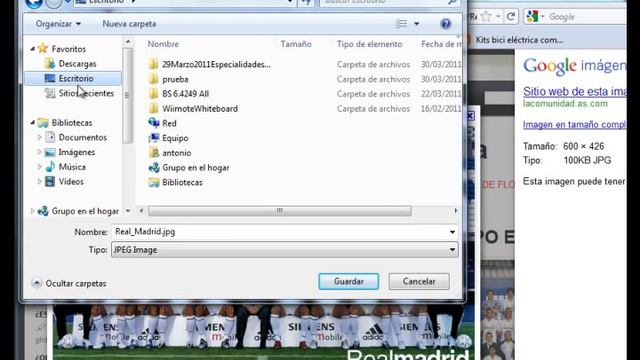Select the antonio user folder icon
Screen dimensions: 640x360
click(x=154, y=153)
